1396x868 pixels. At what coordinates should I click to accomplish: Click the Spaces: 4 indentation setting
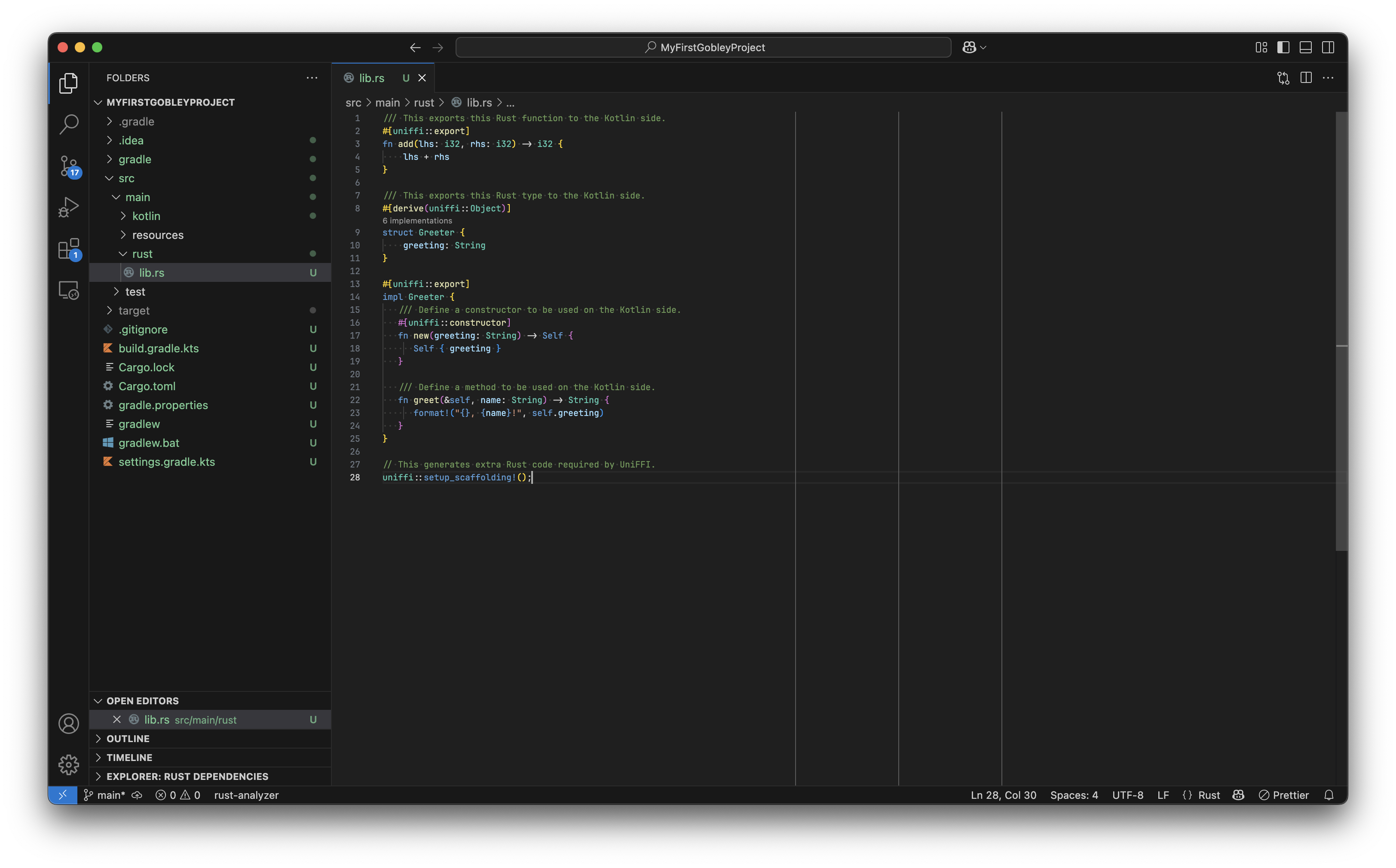tap(1074, 795)
